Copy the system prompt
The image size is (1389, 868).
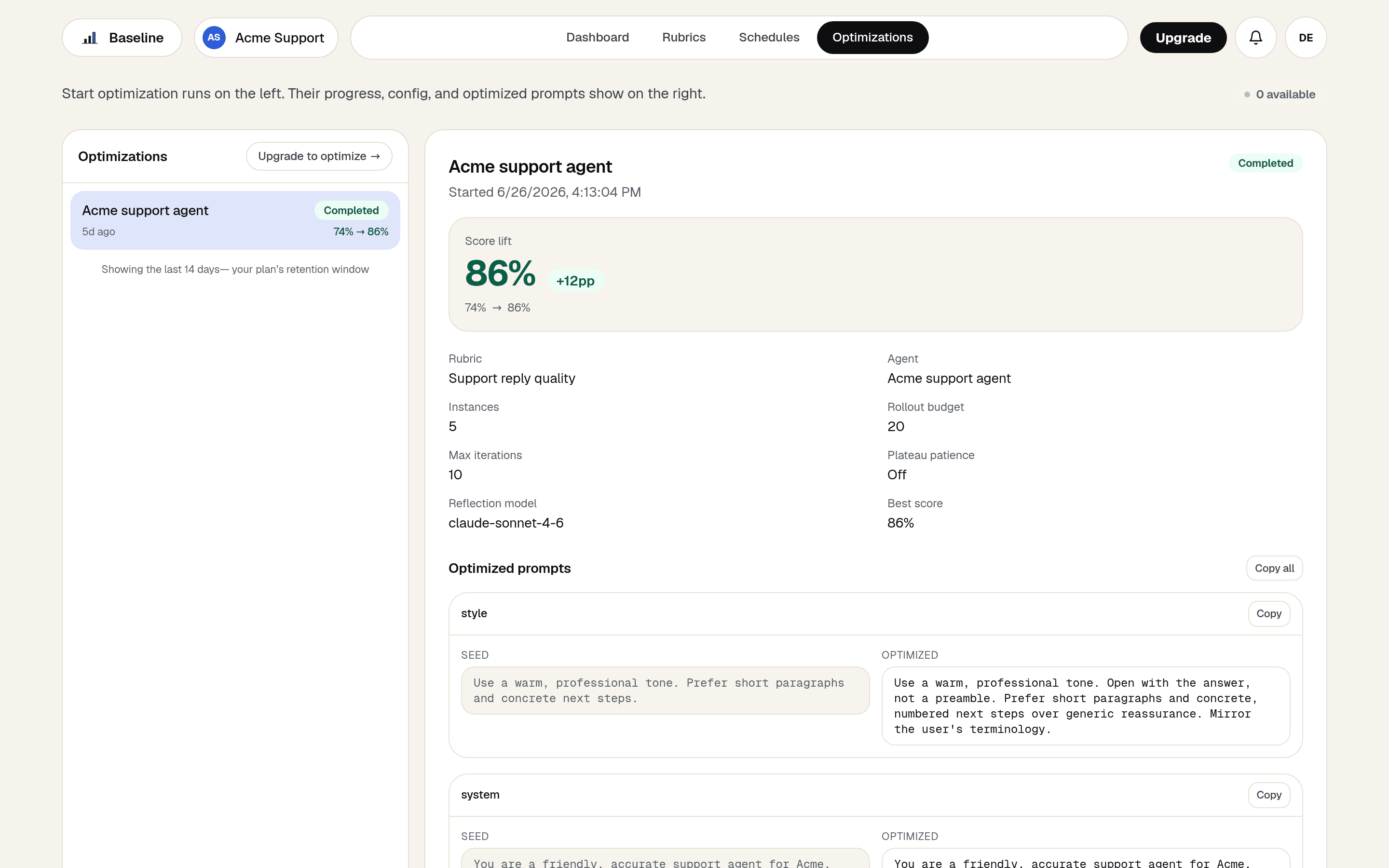[x=1268, y=795]
